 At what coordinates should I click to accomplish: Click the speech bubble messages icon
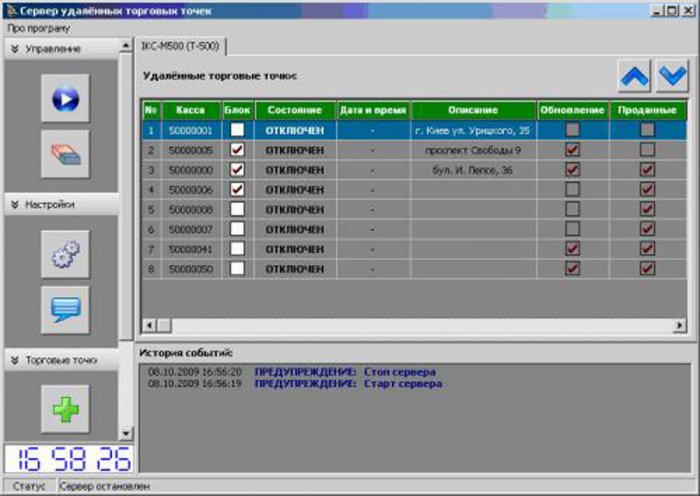pyautogui.click(x=65, y=310)
